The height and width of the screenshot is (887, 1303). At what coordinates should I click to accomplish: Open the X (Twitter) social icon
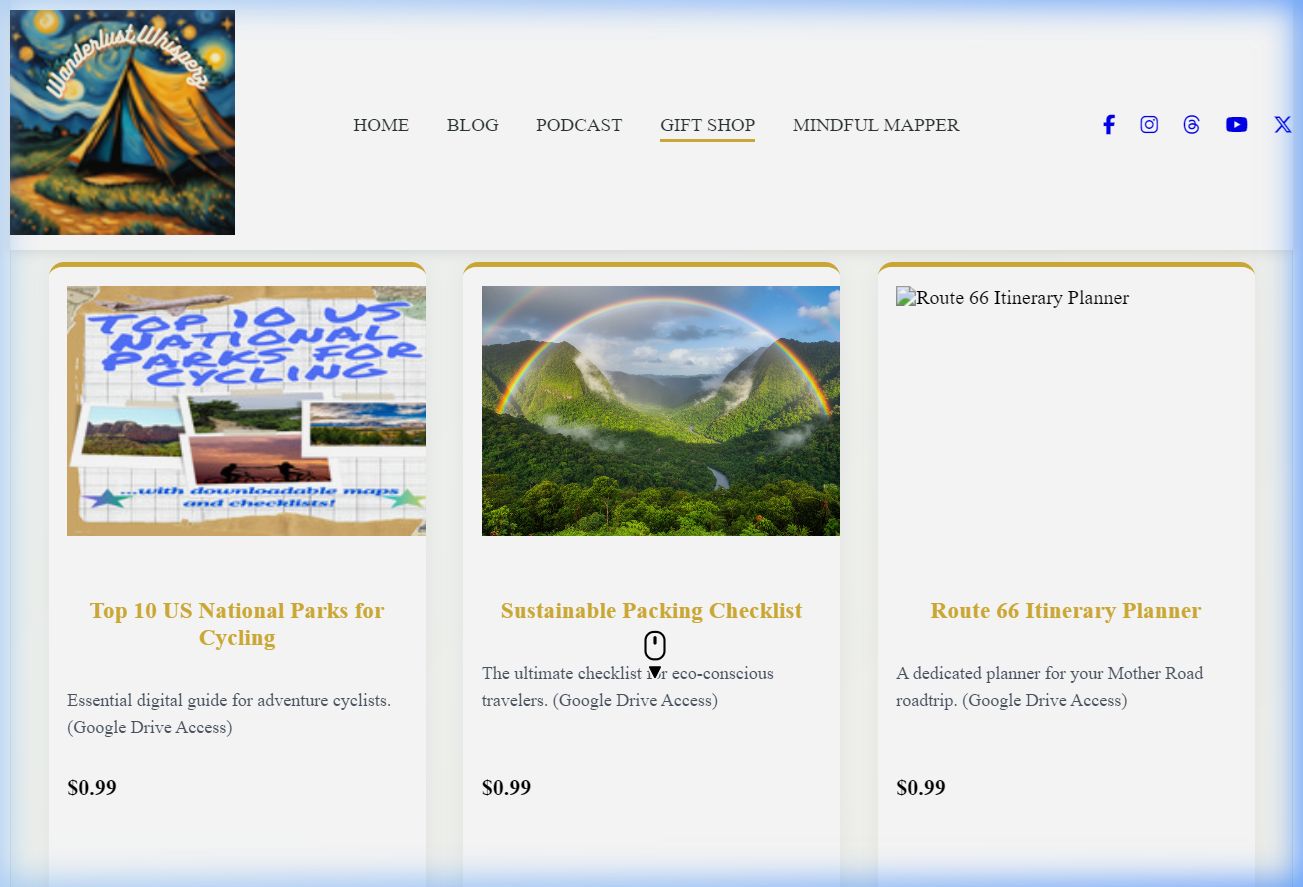[1283, 125]
